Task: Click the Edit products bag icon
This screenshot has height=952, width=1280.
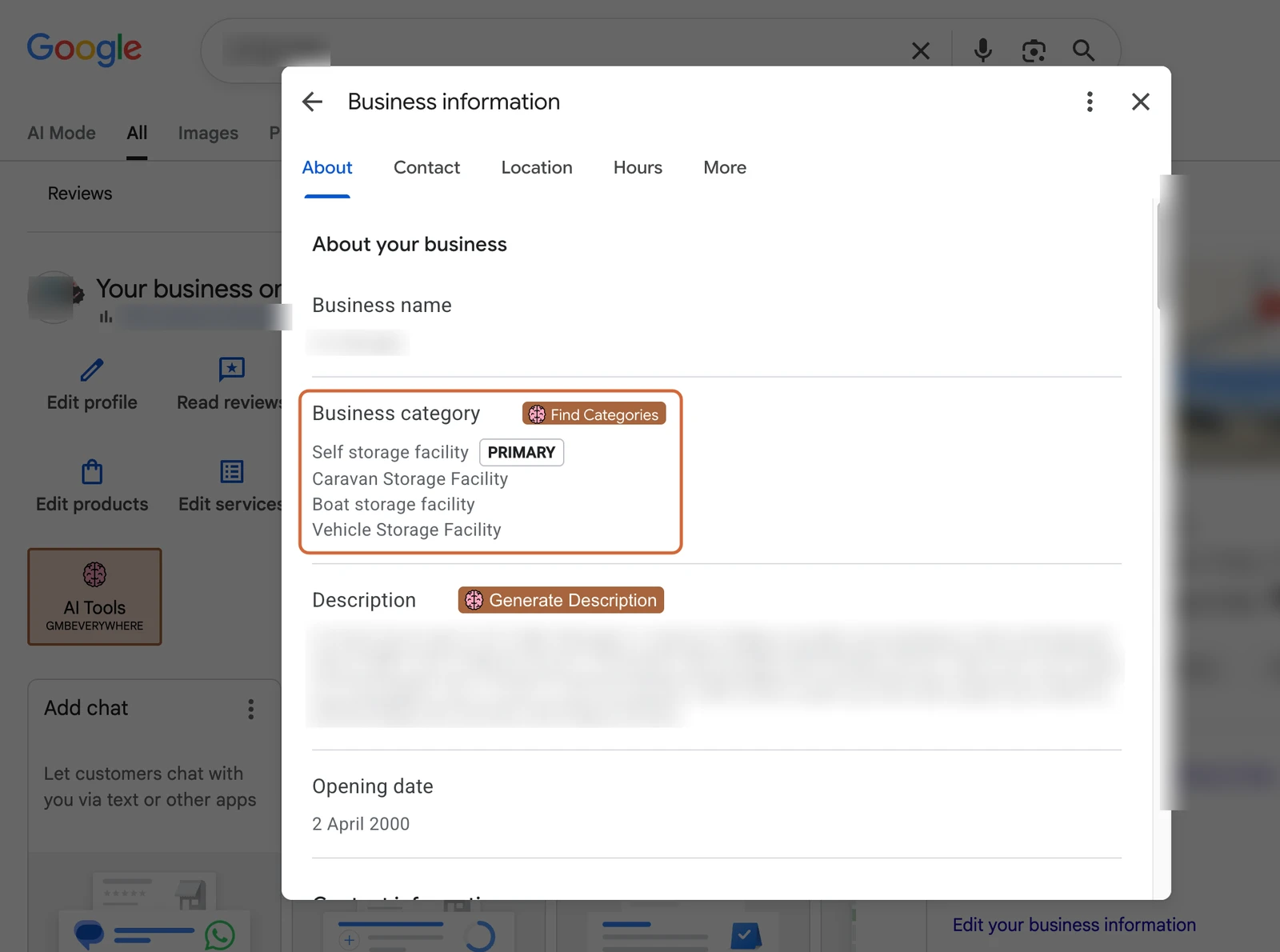Action: click(92, 472)
